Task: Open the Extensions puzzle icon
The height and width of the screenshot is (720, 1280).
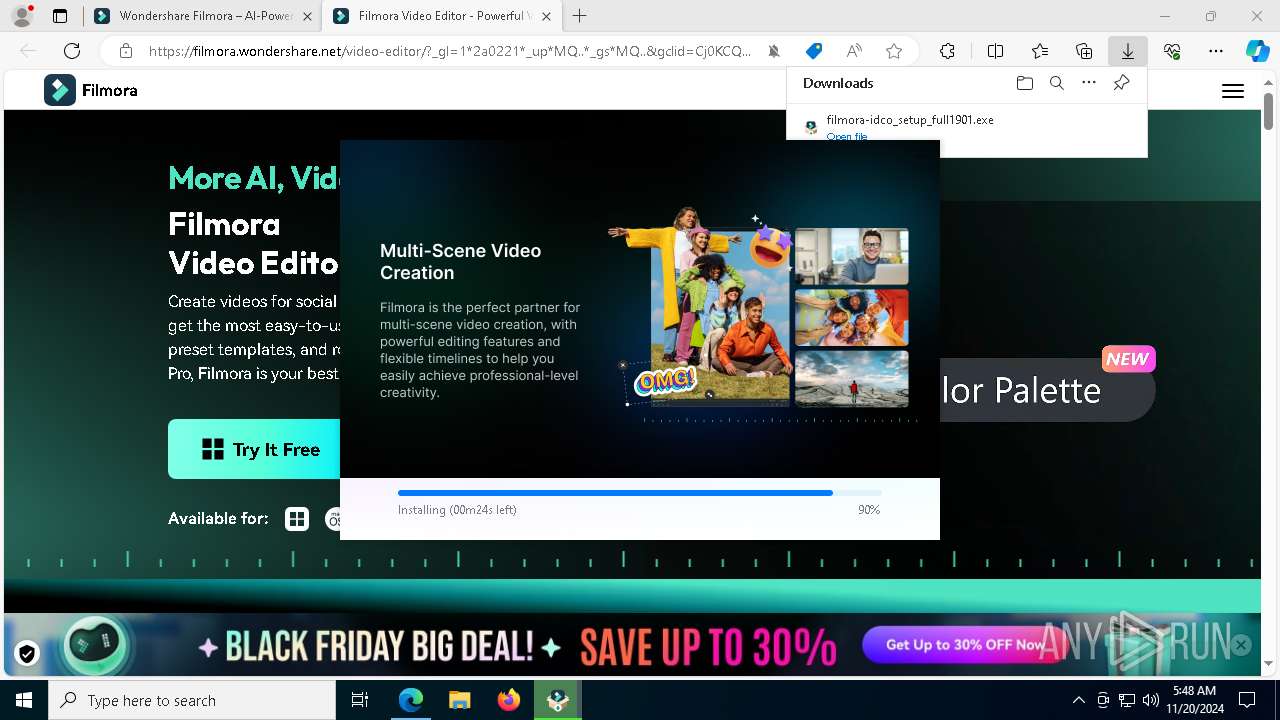Action: [947, 51]
